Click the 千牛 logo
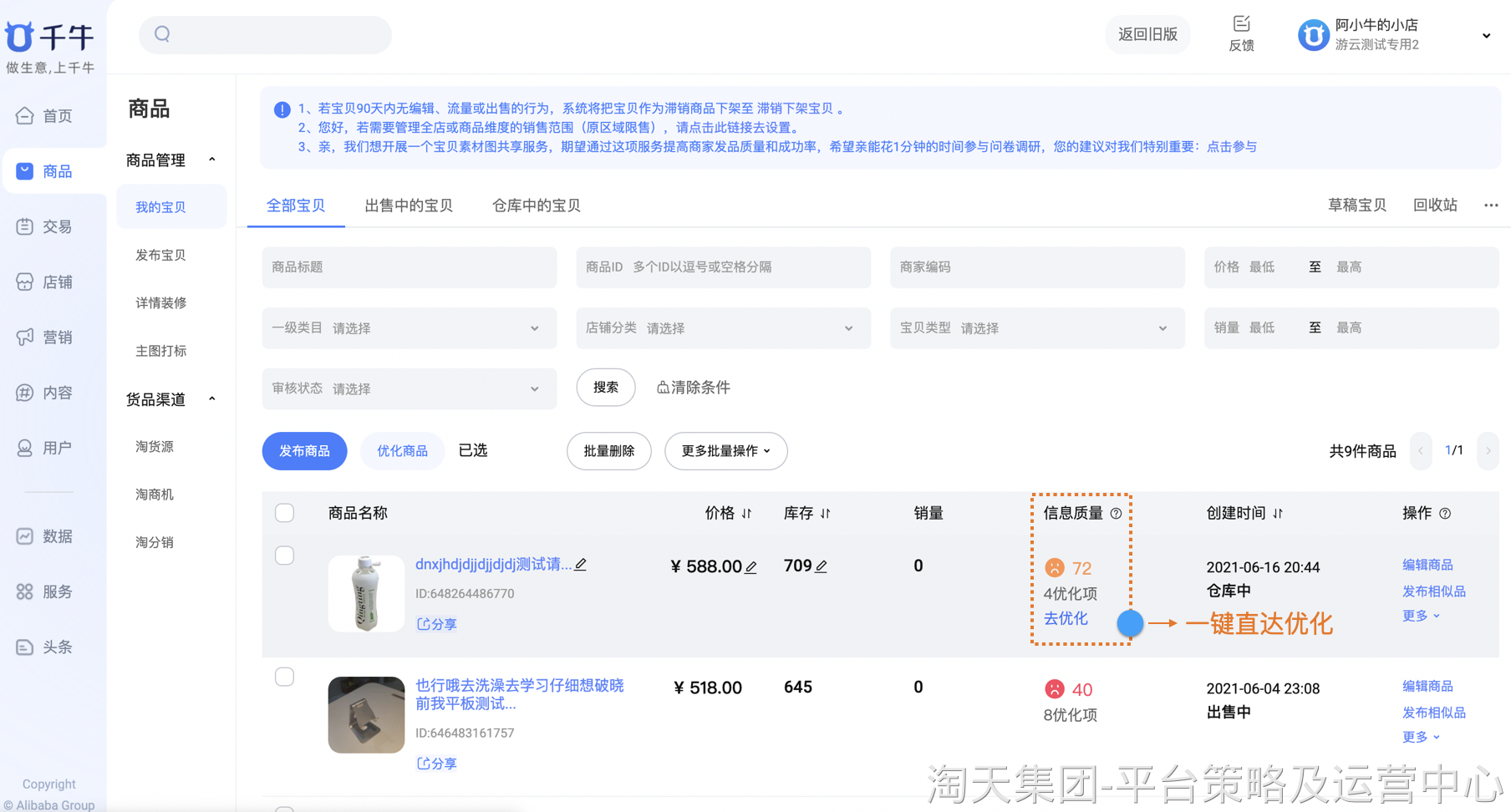This screenshot has width=1511, height=812. click(x=49, y=37)
